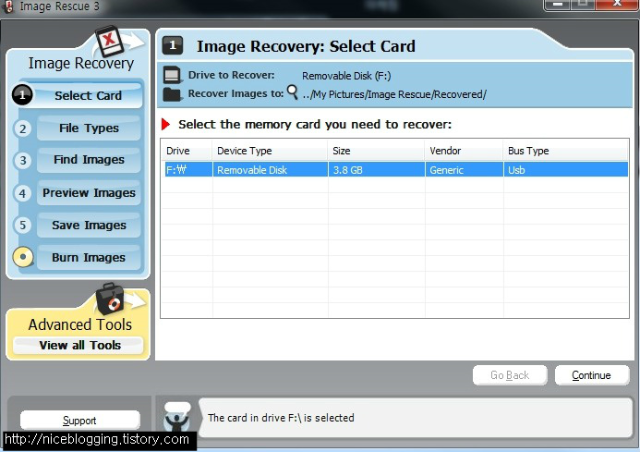Click the Burn Images disc icon
This screenshot has height=452, width=640.
click(23, 257)
